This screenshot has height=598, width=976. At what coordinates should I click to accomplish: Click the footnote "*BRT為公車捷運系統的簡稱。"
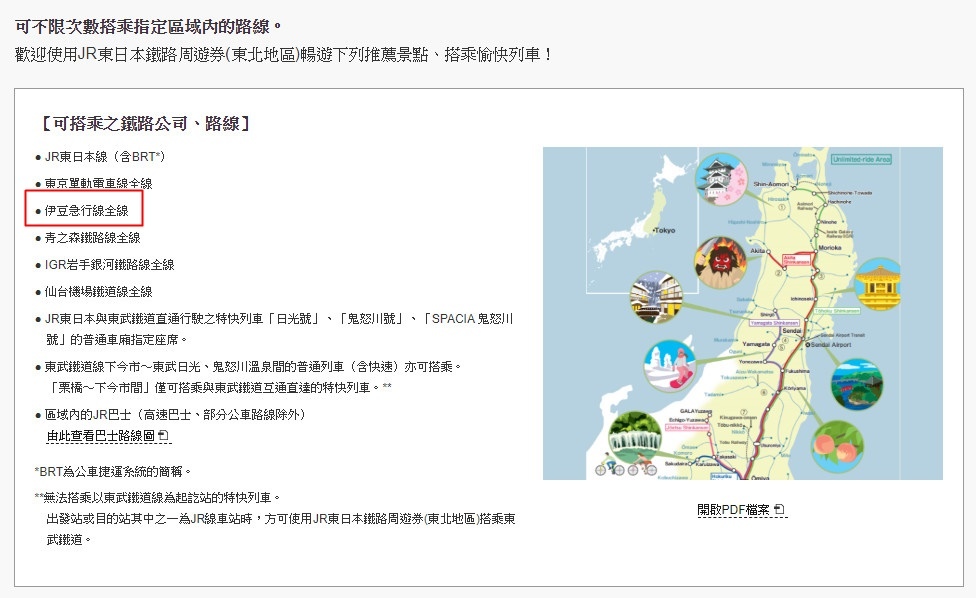[113, 472]
